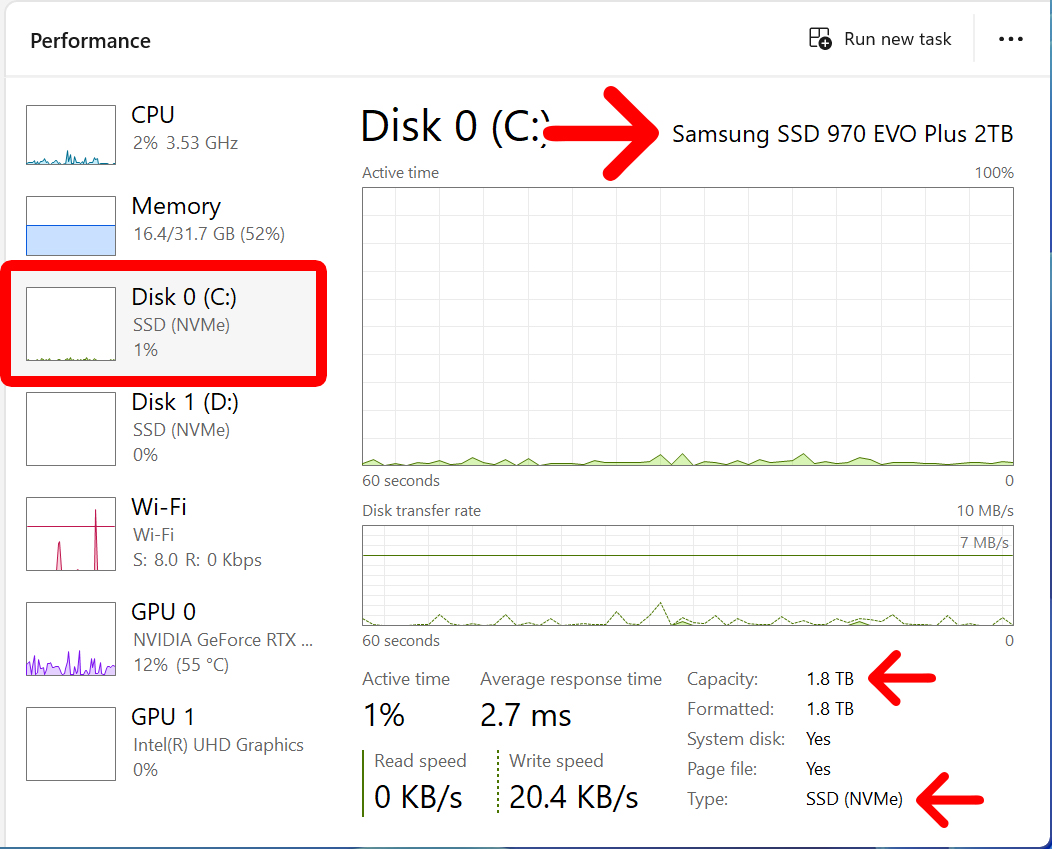The width and height of the screenshot is (1052, 849).
Task: Click the Active time area chart
Action: [x=687, y=325]
